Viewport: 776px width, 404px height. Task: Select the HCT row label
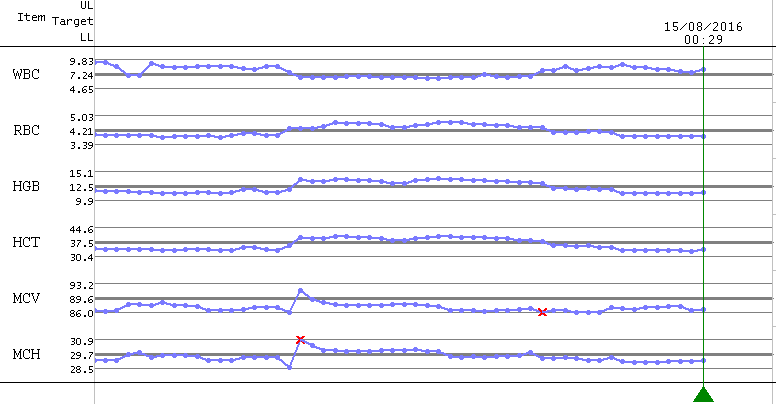coord(26,243)
